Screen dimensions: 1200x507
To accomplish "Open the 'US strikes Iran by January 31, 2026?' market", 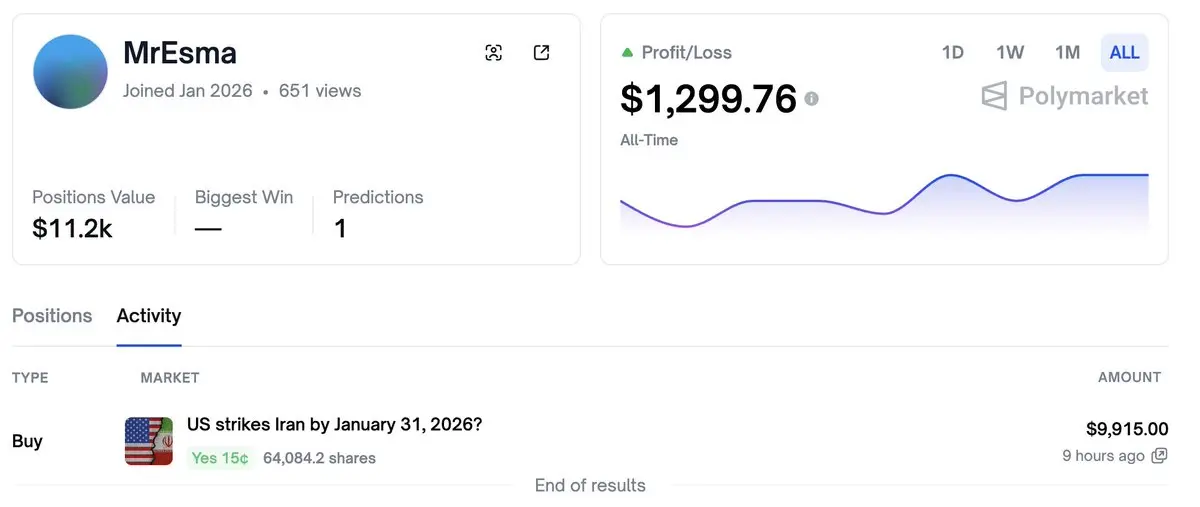I will pyautogui.click(x=334, y=425).
